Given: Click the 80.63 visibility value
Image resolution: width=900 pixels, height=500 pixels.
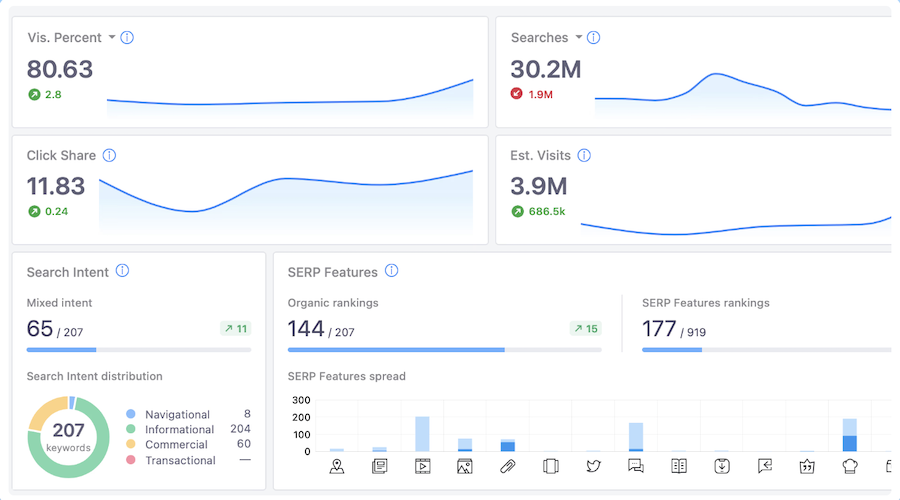Looking at the screenshot, I should point(60,69).
